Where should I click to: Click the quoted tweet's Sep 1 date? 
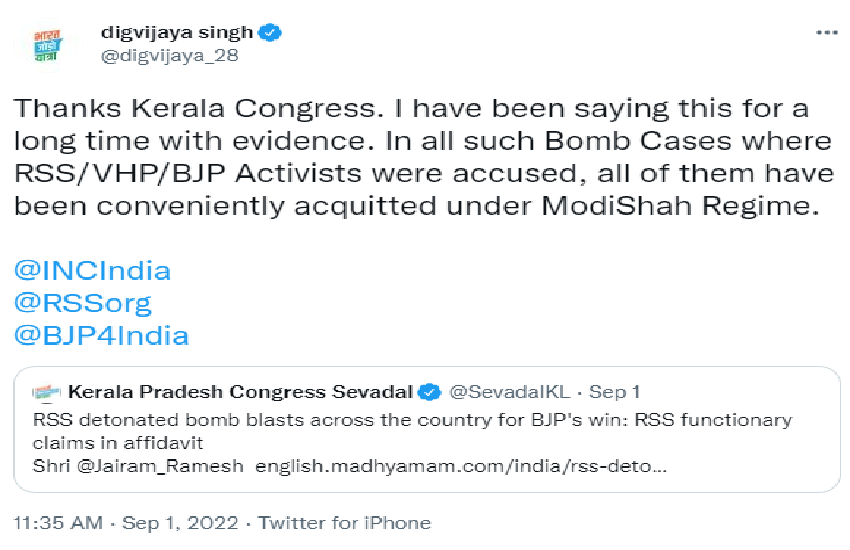(x=619, y=391)
